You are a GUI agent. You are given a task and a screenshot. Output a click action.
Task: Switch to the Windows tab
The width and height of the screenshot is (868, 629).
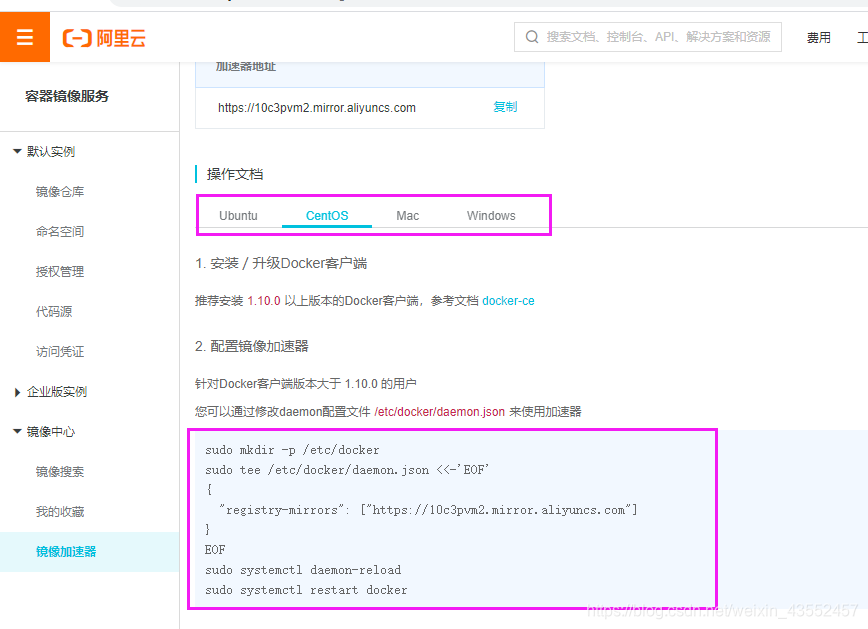[491, 215]
